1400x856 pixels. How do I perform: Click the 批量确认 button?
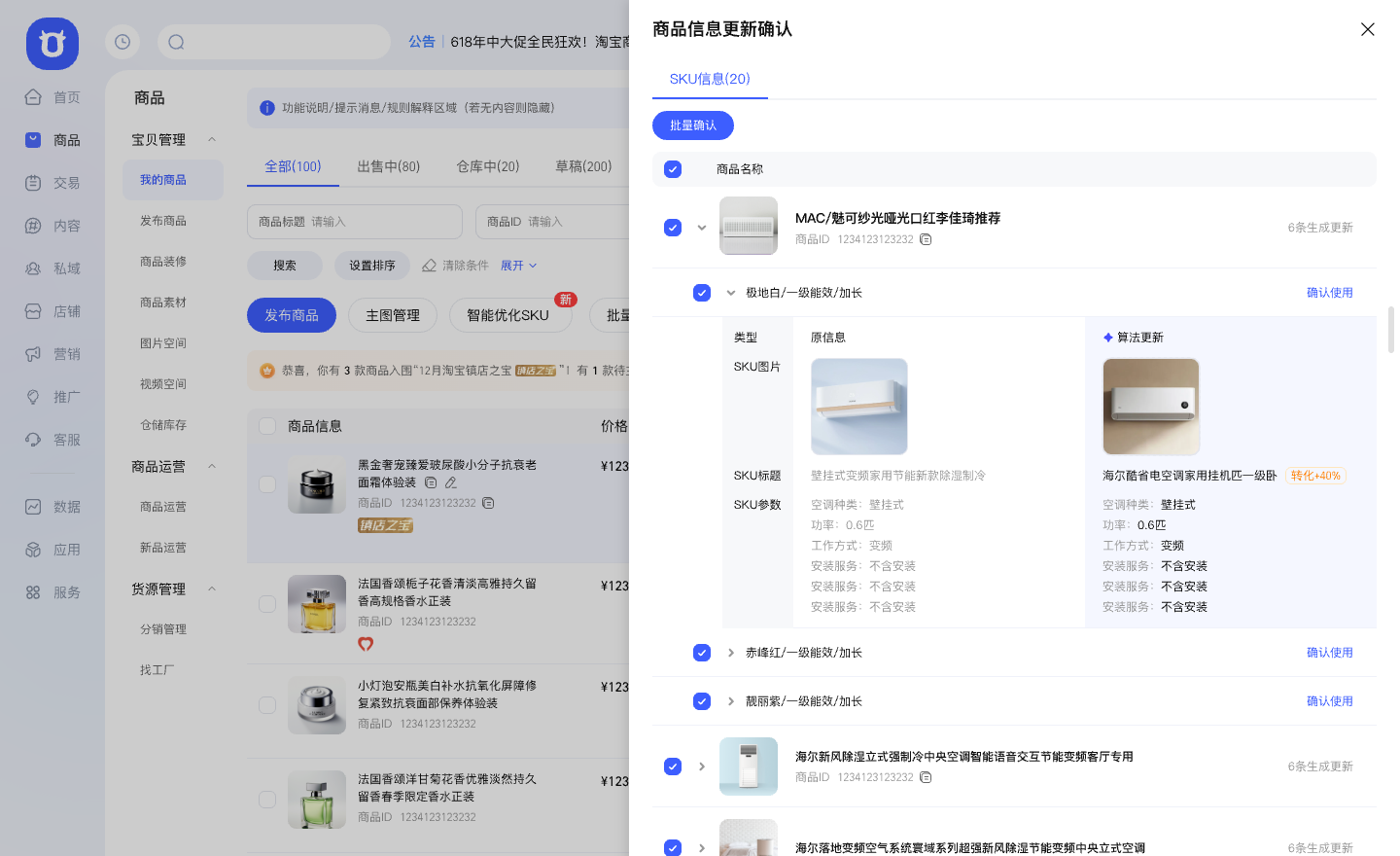pos(693,125)
